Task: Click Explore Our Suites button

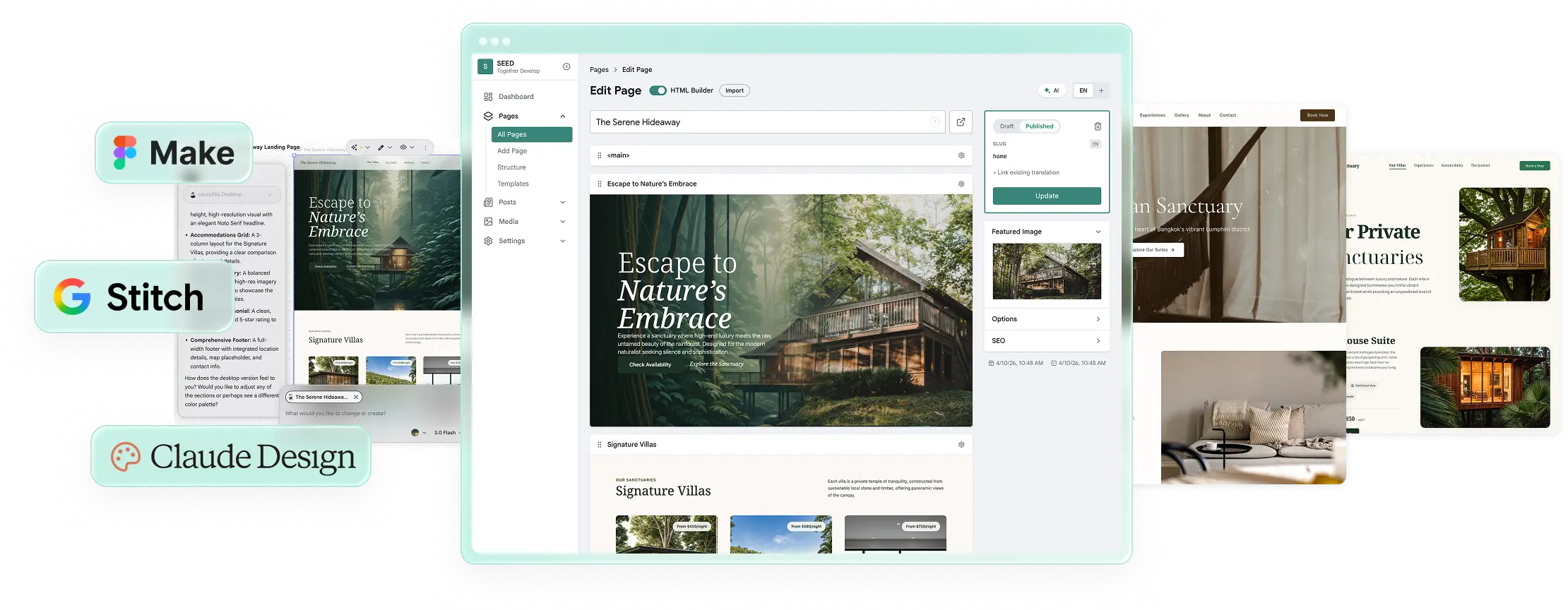Action: click(x=1157, y=250)
